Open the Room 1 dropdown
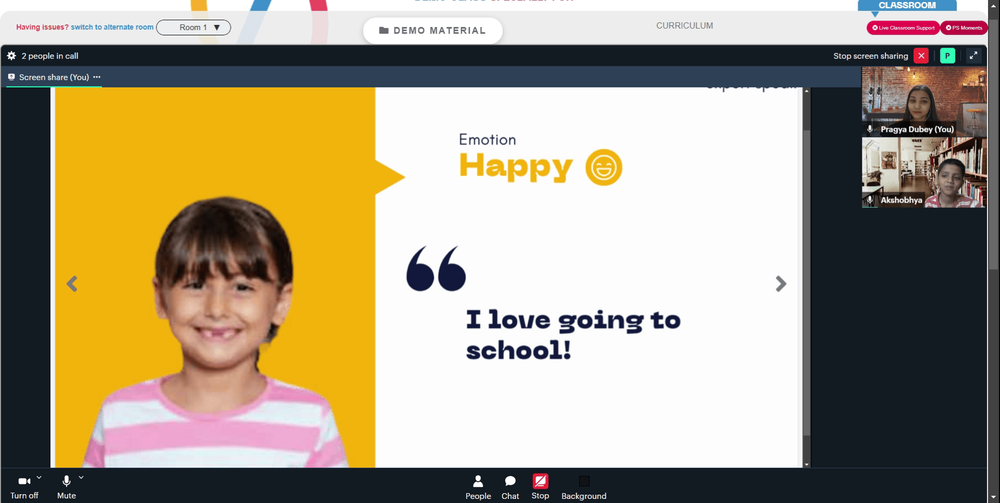The width and height of the screenshot is (1000, 503). point(193,27)
